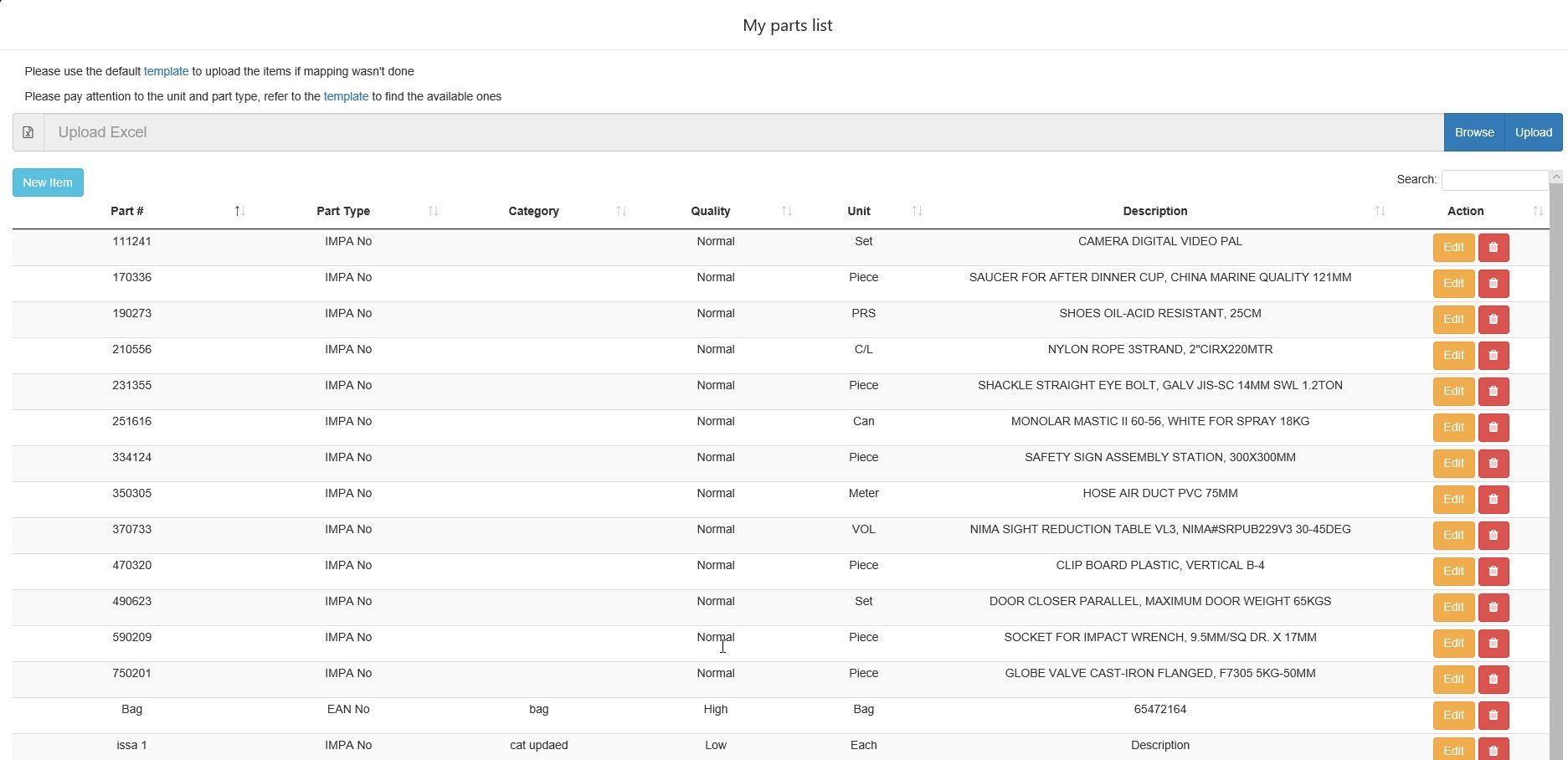The width and height of the screenshot is (1568, 760).
Task: Click the Upload Excel file path field
Action: [x=743, y=132]
